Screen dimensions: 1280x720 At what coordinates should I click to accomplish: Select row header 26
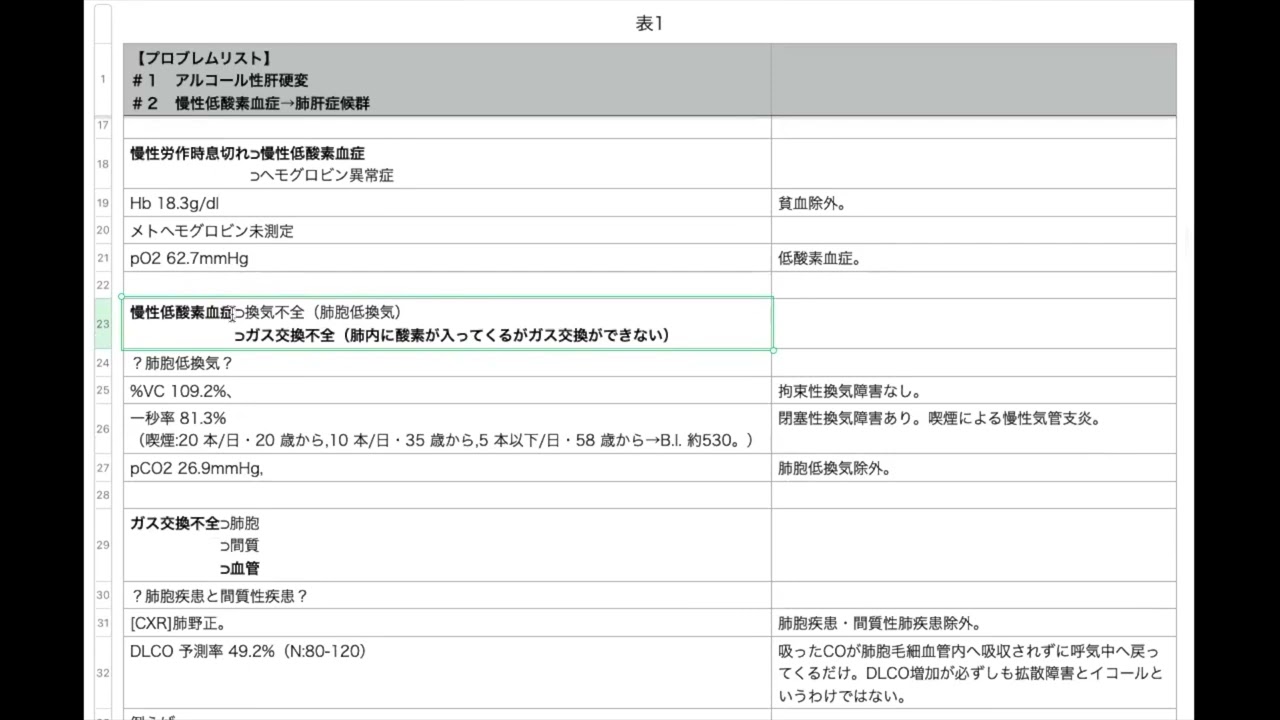click(x=103, y=429)
